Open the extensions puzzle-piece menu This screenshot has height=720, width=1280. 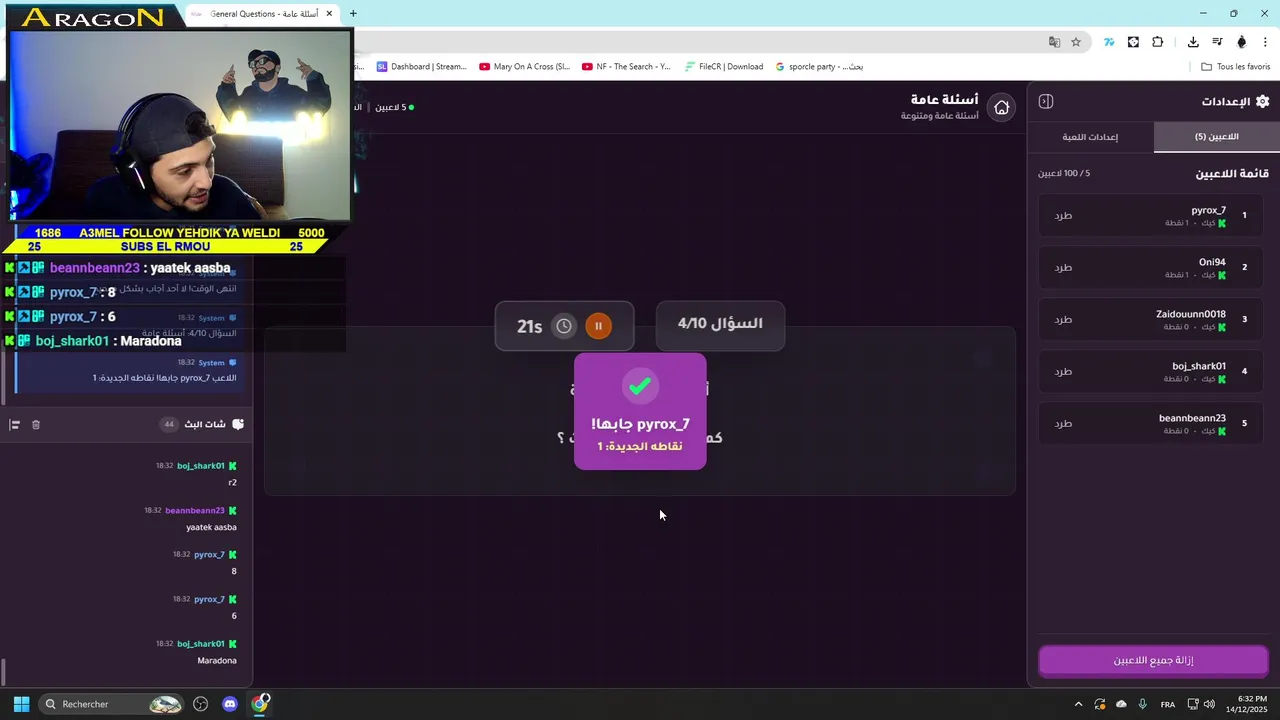[1158, 42]
